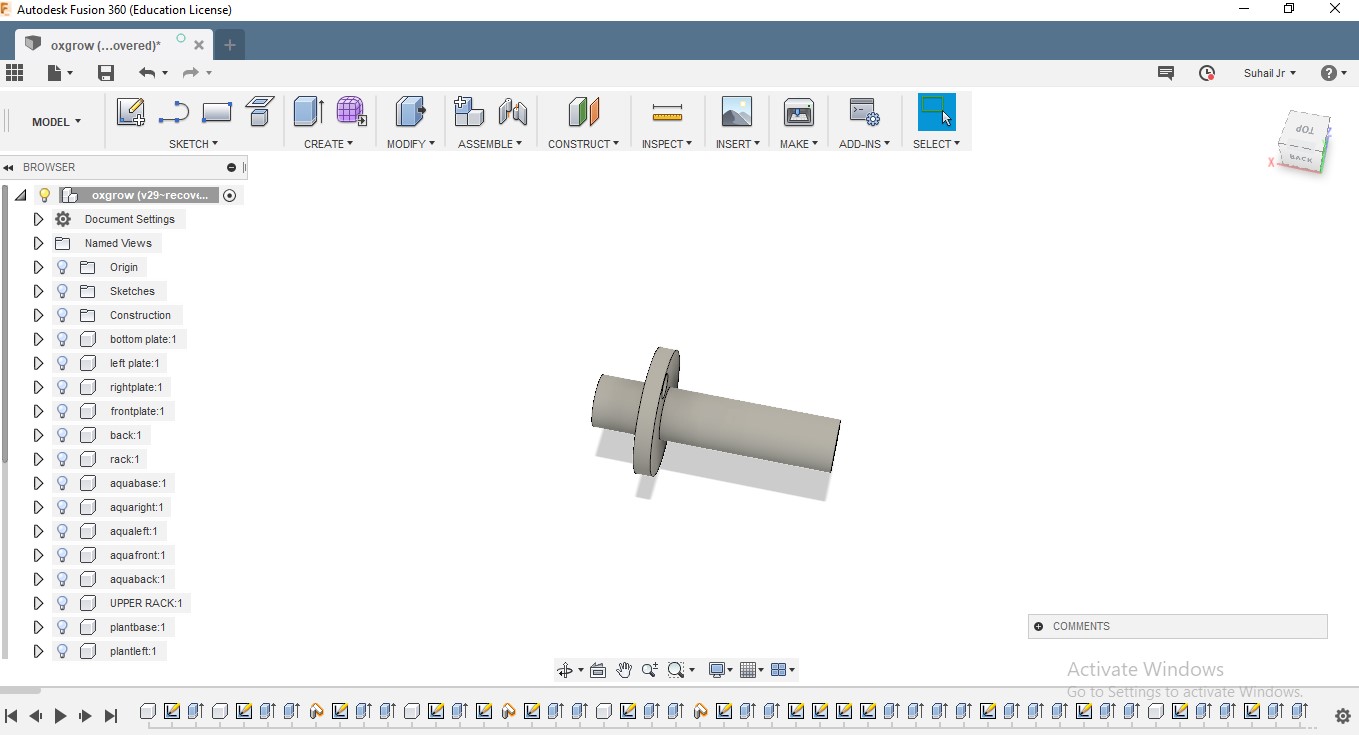The height and width of the screenshot is (735, 1359).
Task: Expand the Construction folder
Action: 38,315
